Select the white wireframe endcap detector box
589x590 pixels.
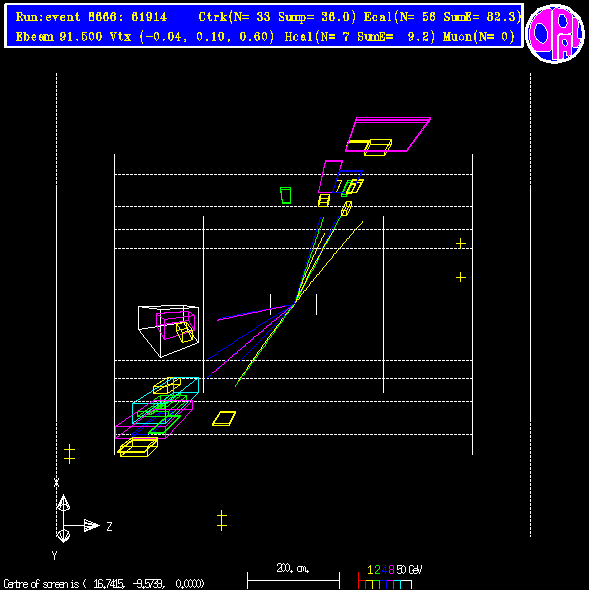point(168,331)
